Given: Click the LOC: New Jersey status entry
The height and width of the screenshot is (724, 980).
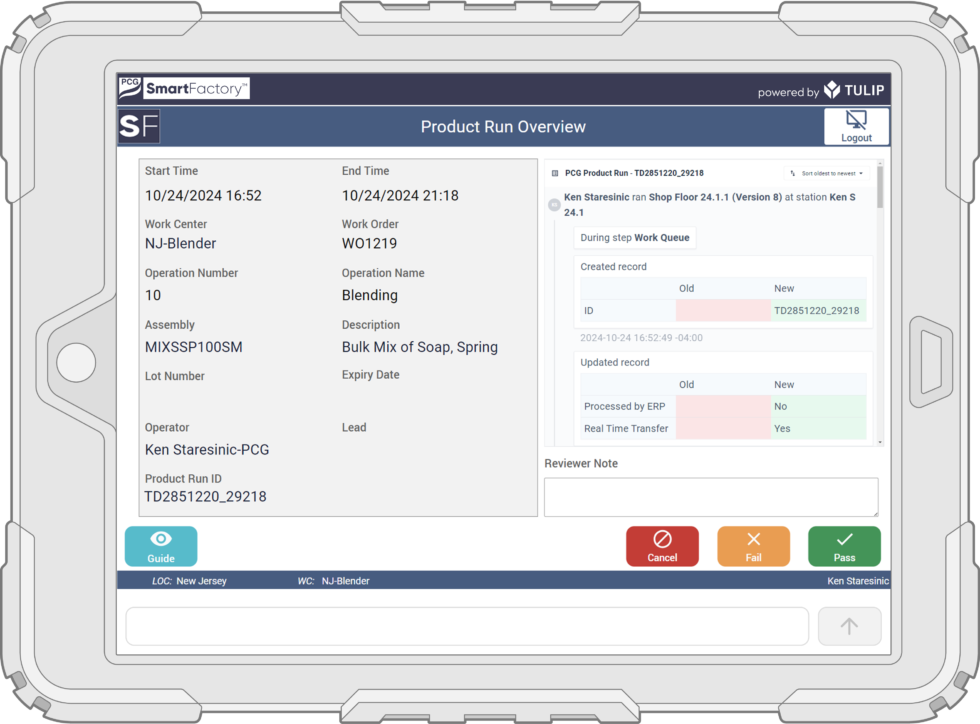Looking at the screenshot, I should click(x=189, y=581).
